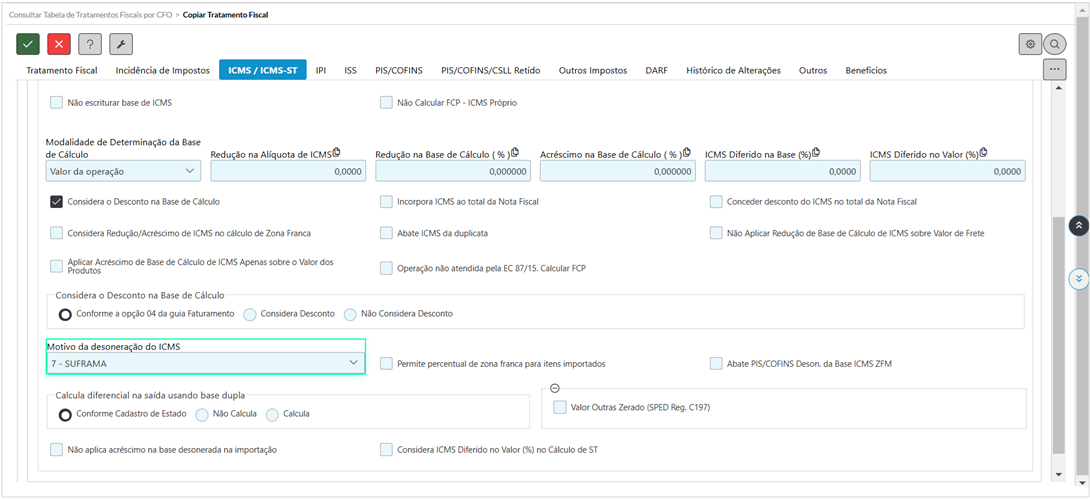Enable Abate ICMS da duplicata checkbox
The height and width of the screenshot is (499, 1090).
[x=386, y=233]
